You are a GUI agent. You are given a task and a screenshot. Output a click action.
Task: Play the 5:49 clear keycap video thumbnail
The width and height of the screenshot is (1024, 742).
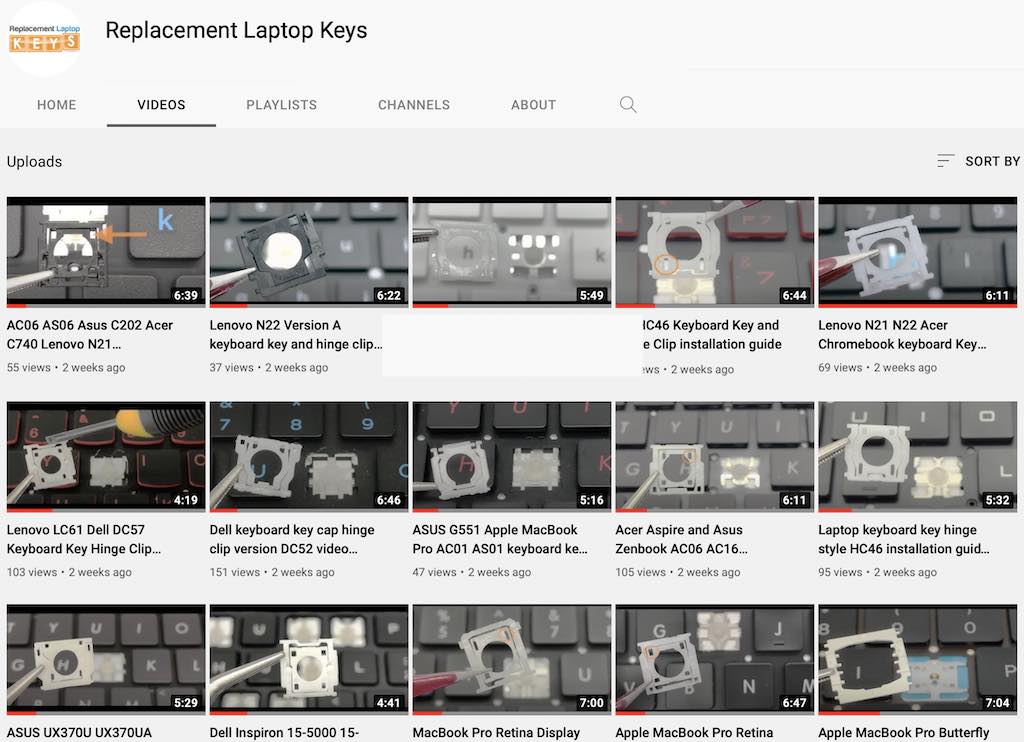[511, 251]
